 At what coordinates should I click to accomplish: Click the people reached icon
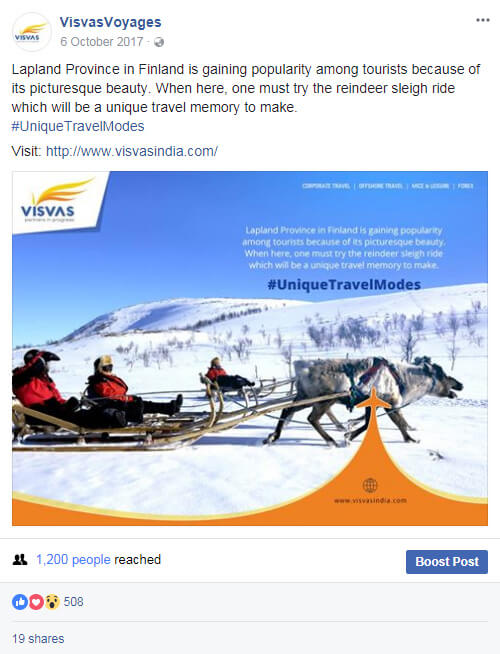20,560
